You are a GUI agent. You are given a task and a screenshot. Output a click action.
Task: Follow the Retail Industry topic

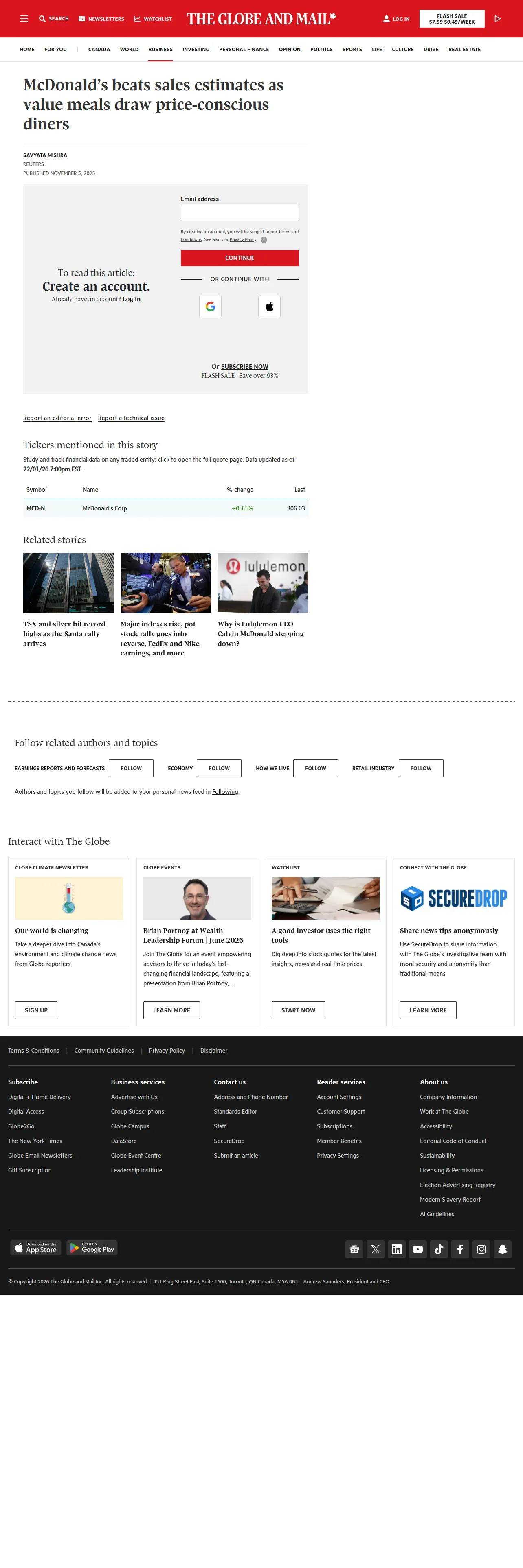point(421,768)
